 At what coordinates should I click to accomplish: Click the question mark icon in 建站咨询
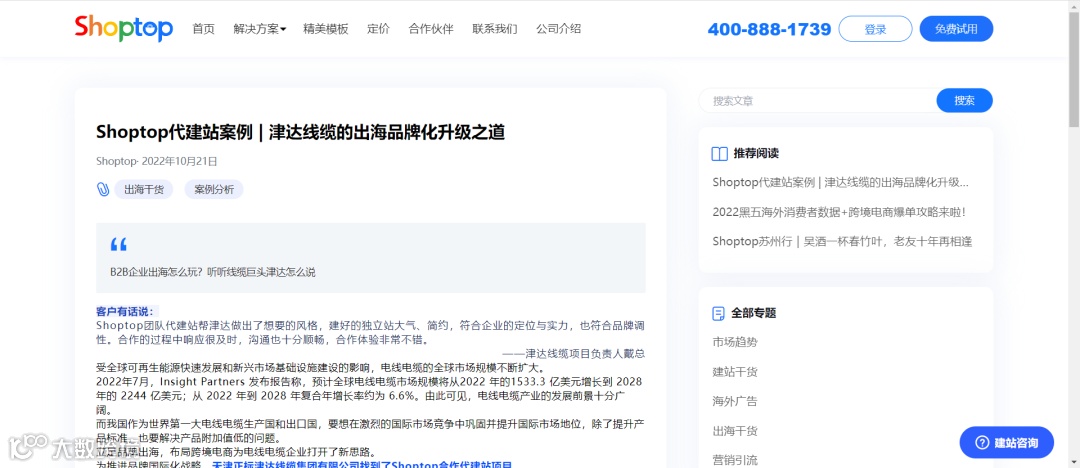(x=983, y=442)
